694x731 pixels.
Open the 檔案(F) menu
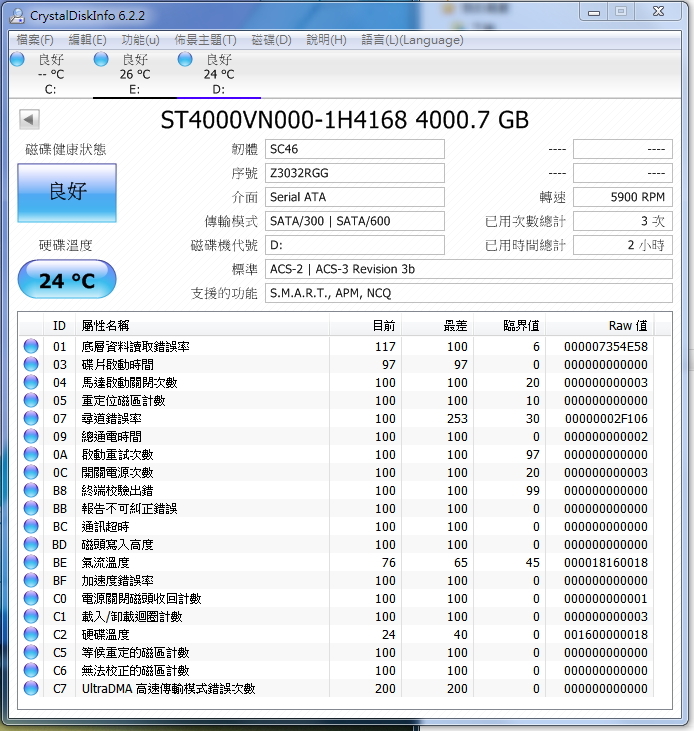coord(35,40)
